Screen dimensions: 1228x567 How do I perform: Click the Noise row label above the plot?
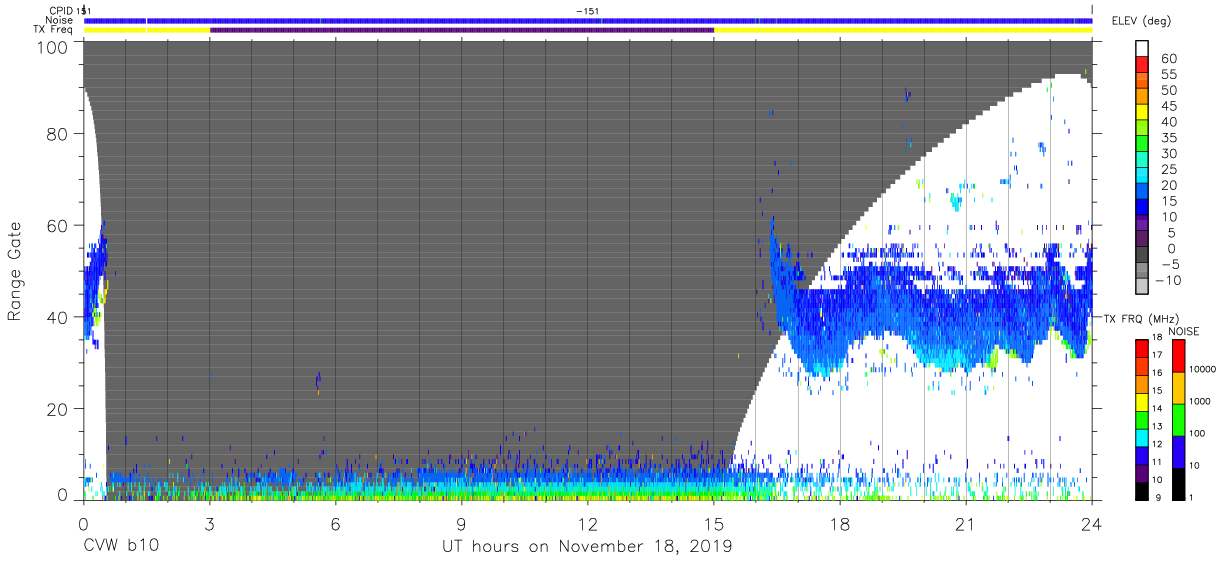pyautogui.click(x=60, y=20)
